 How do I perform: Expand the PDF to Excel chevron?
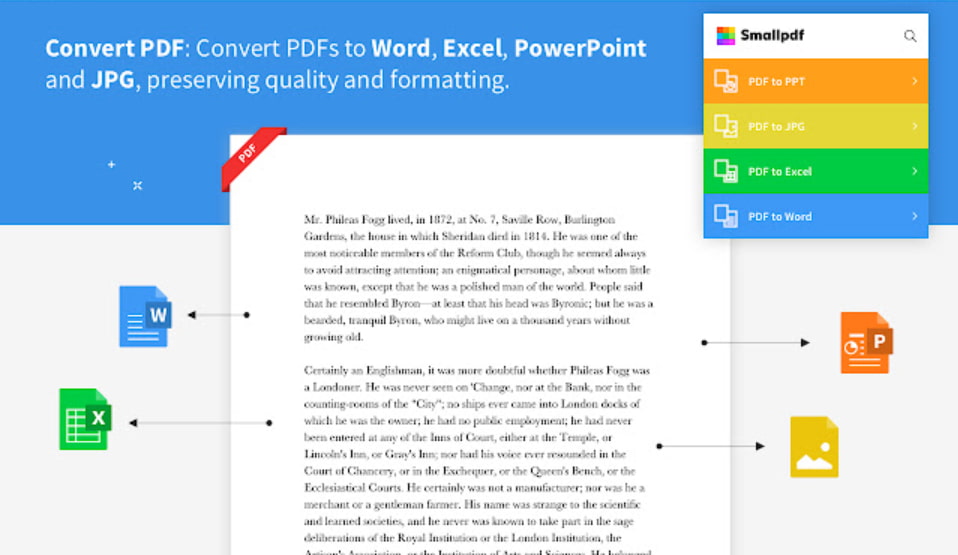[915, 171]
